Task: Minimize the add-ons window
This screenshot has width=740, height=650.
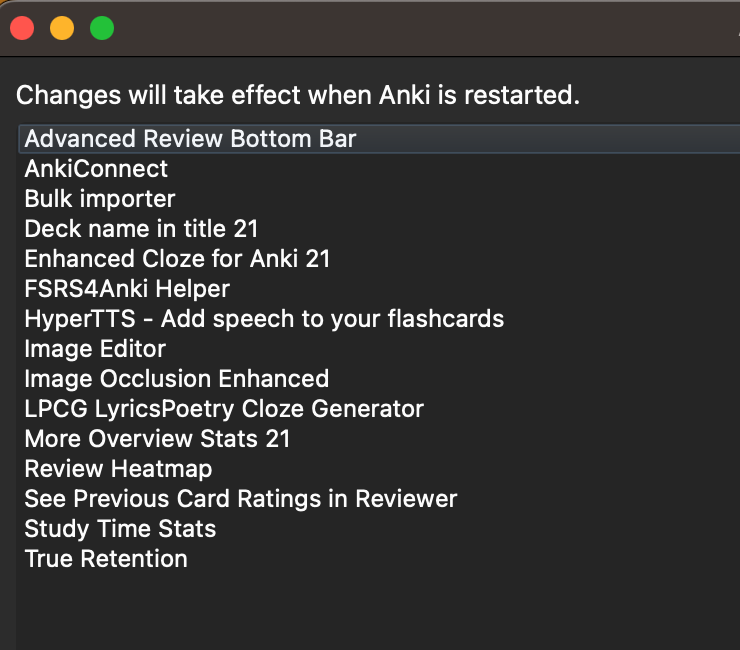Action: (x=62, y=29)
